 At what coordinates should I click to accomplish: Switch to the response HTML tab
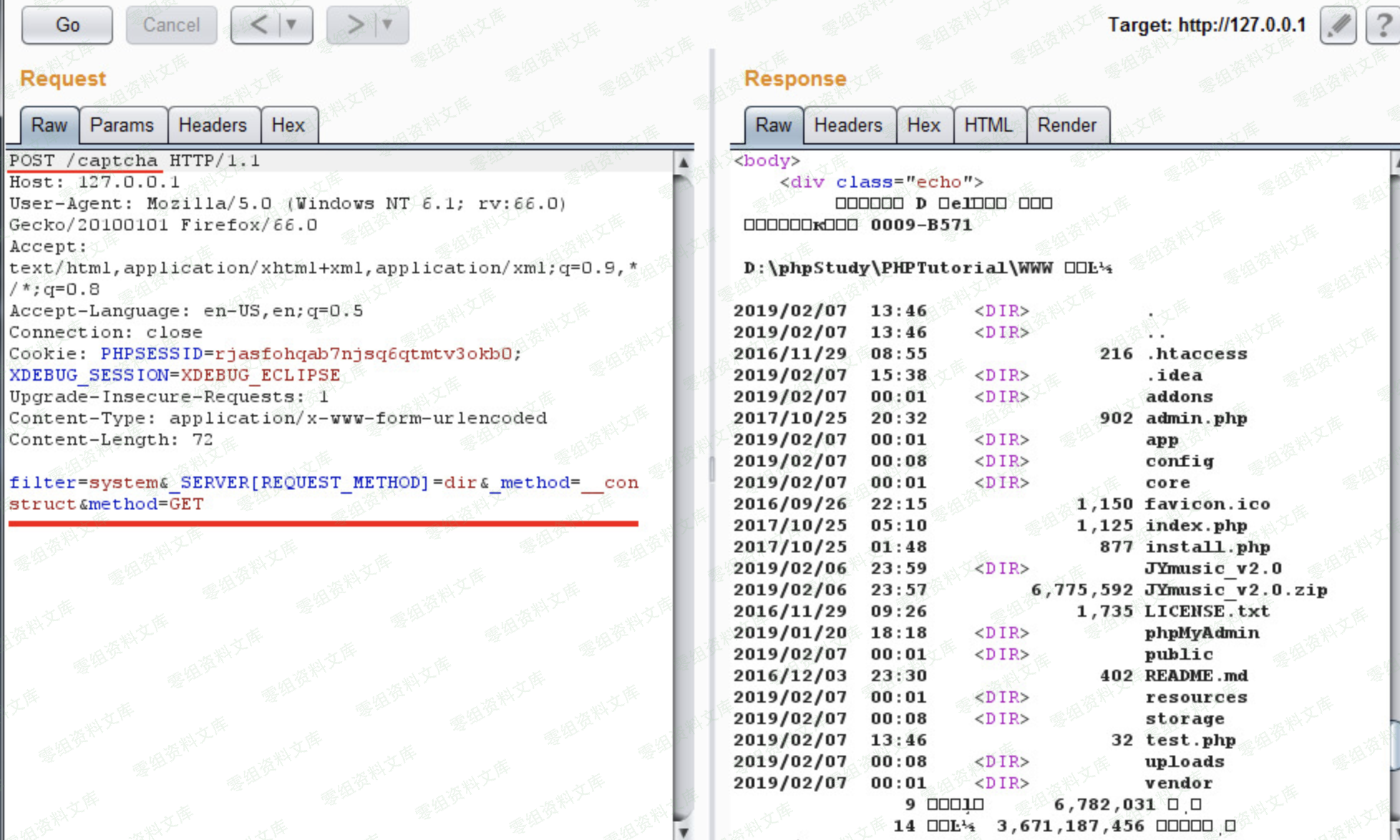coord(988,125)
